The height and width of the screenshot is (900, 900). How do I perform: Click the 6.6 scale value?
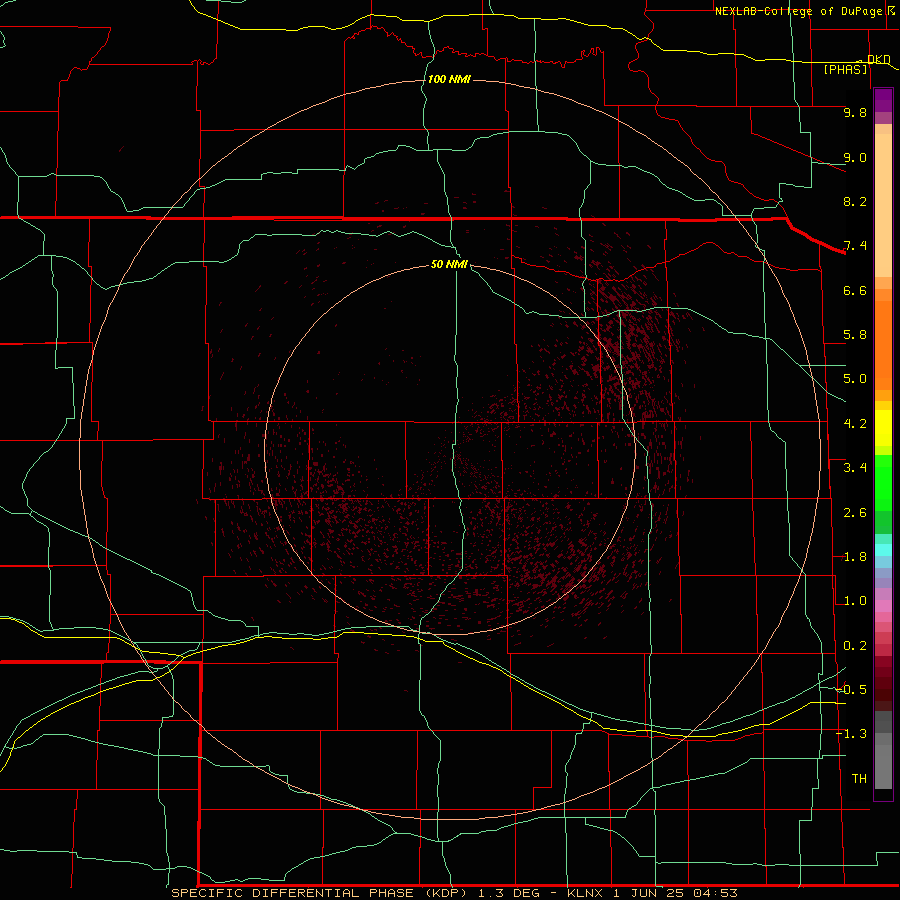855,290
